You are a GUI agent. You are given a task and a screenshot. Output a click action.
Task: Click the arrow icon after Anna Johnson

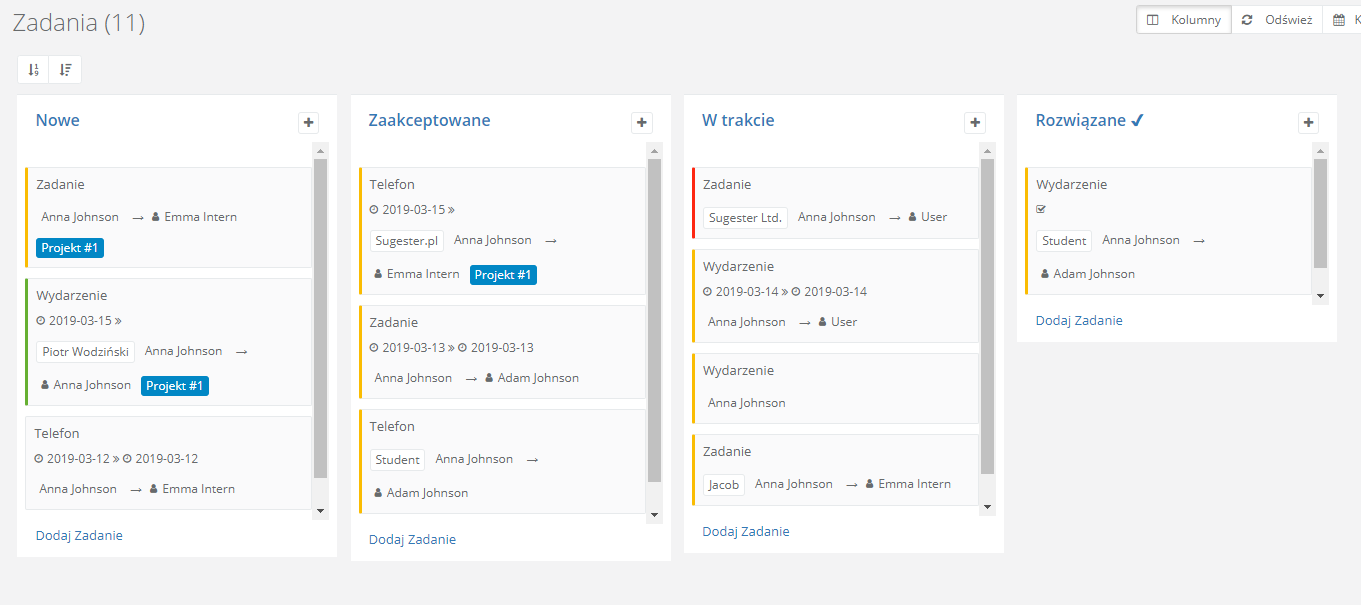tap(136, 216)
